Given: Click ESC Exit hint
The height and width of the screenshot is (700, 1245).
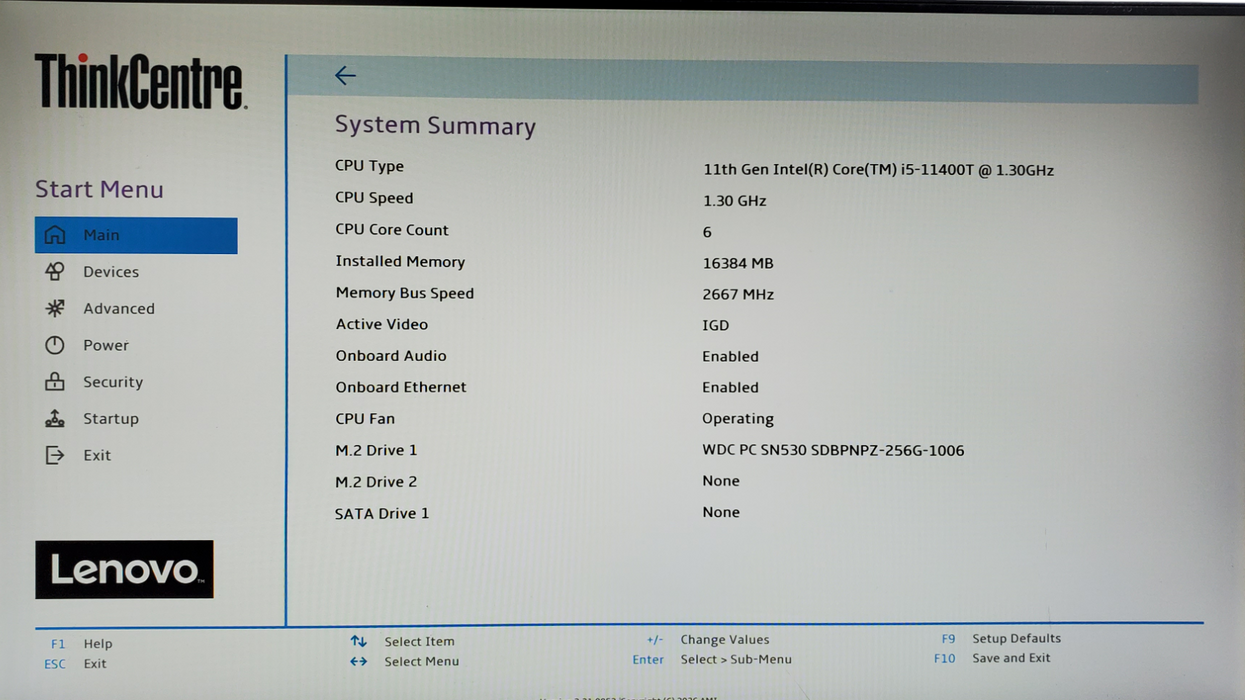Looking at the screenshot, I should point(75,664).
